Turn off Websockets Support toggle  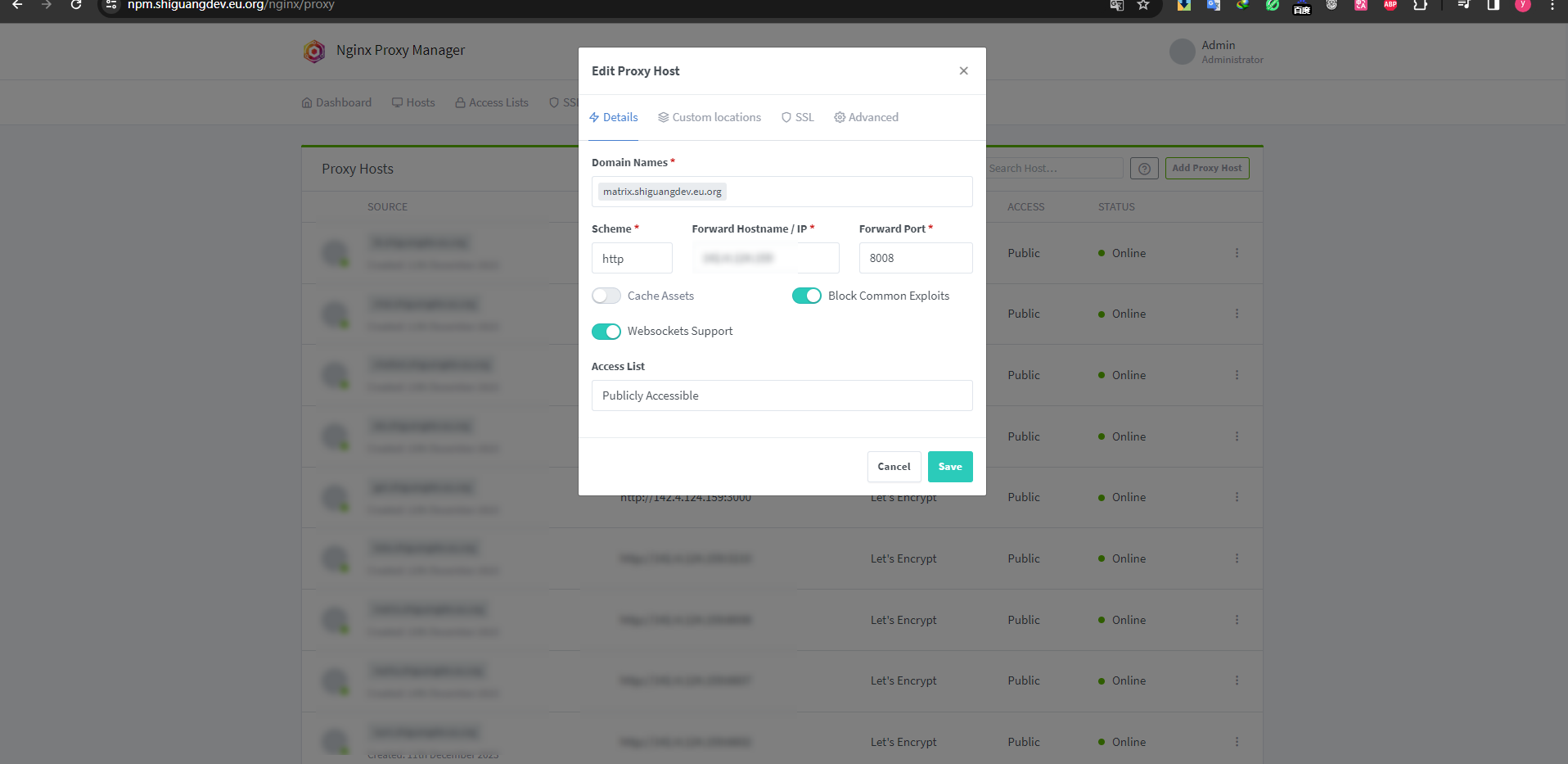(606, 332)
